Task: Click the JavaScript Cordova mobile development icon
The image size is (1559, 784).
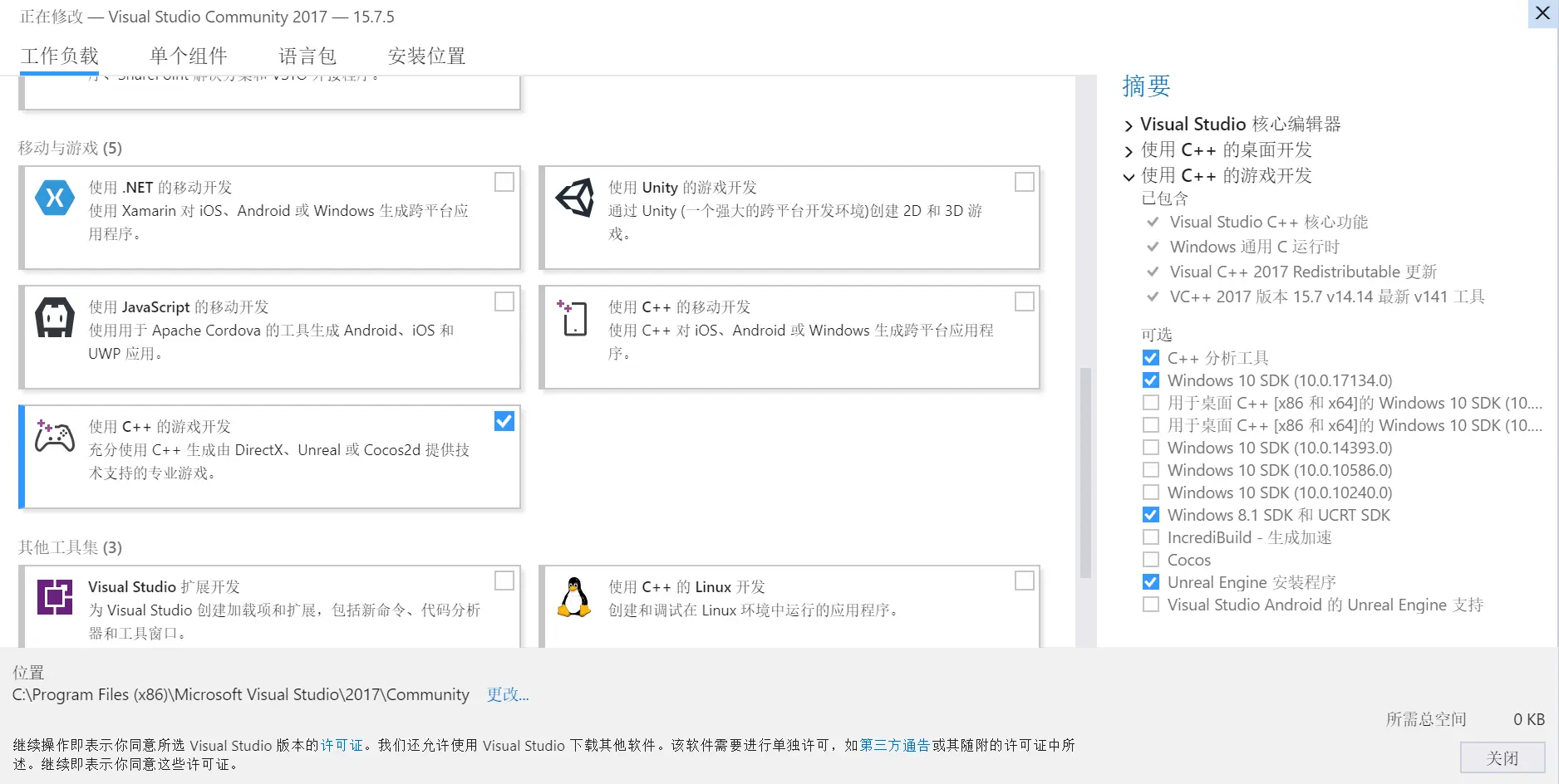Action: click(55, 317)
